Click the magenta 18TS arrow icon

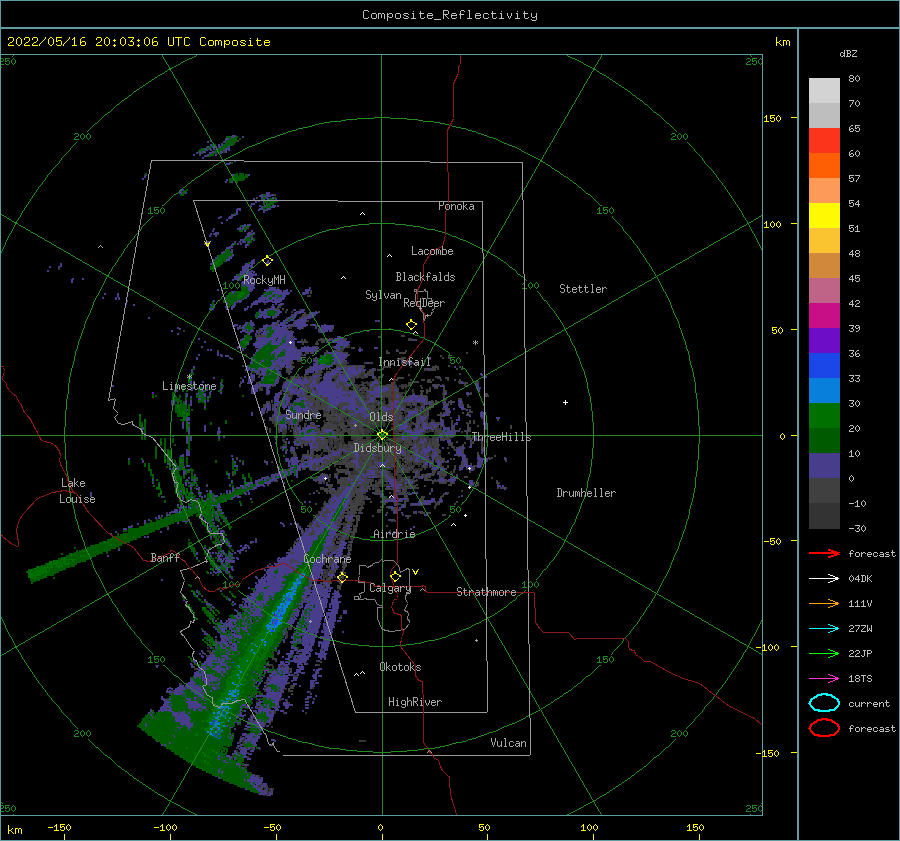(824, 679)
